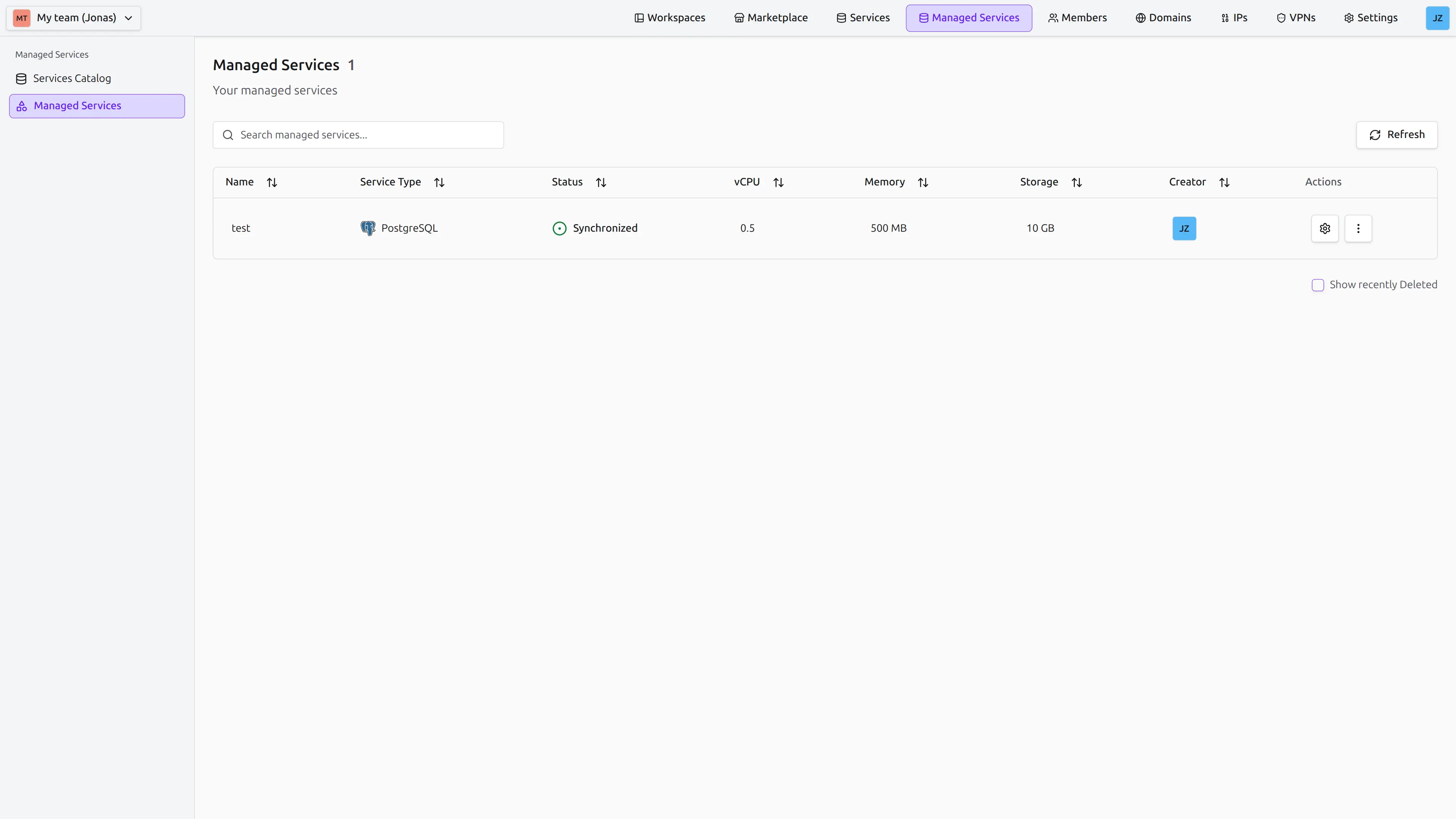Enable Show recently Deleted
This screenshot has width=1456, height=819.
[1318, 285]
